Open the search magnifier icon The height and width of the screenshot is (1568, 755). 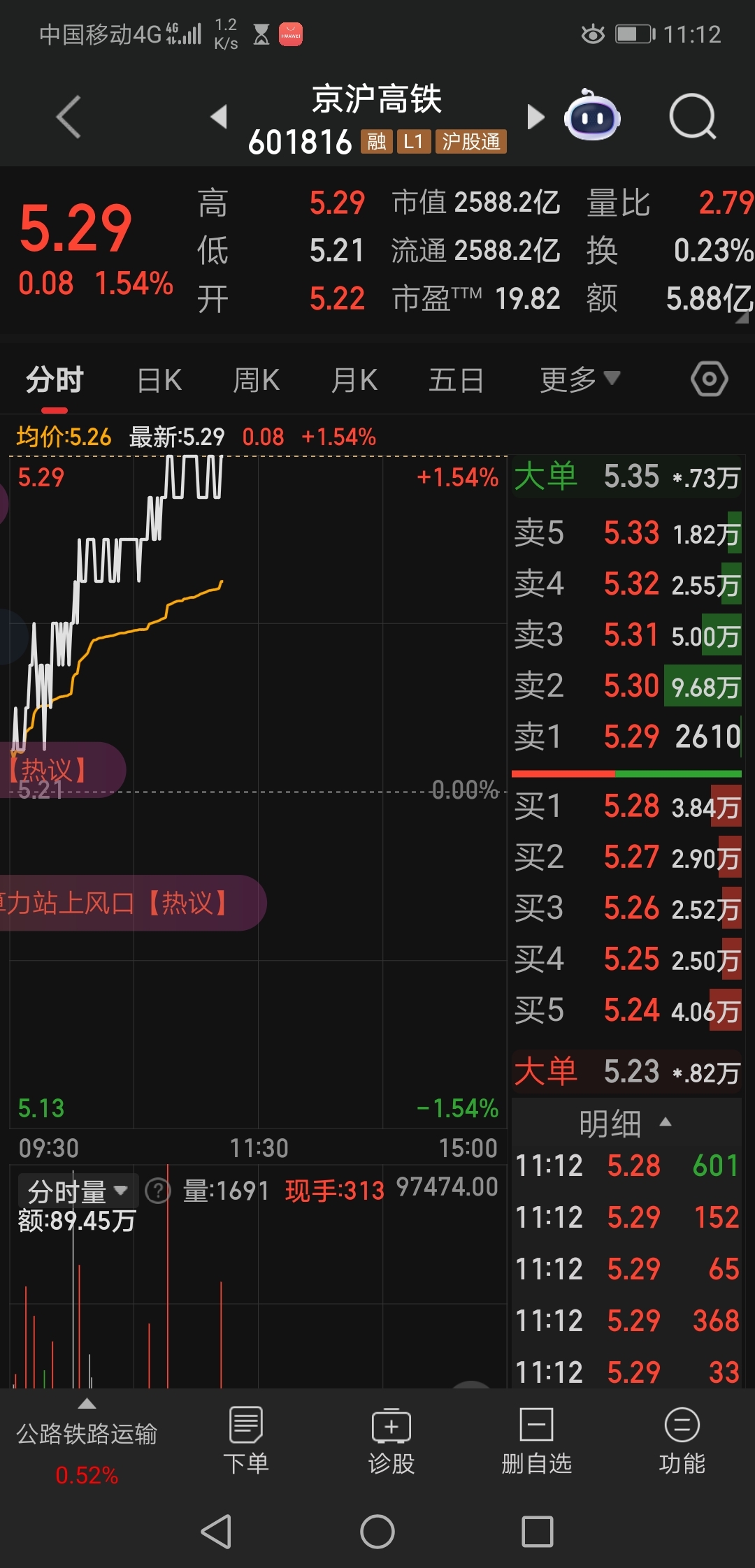click(x=692, y=117)
